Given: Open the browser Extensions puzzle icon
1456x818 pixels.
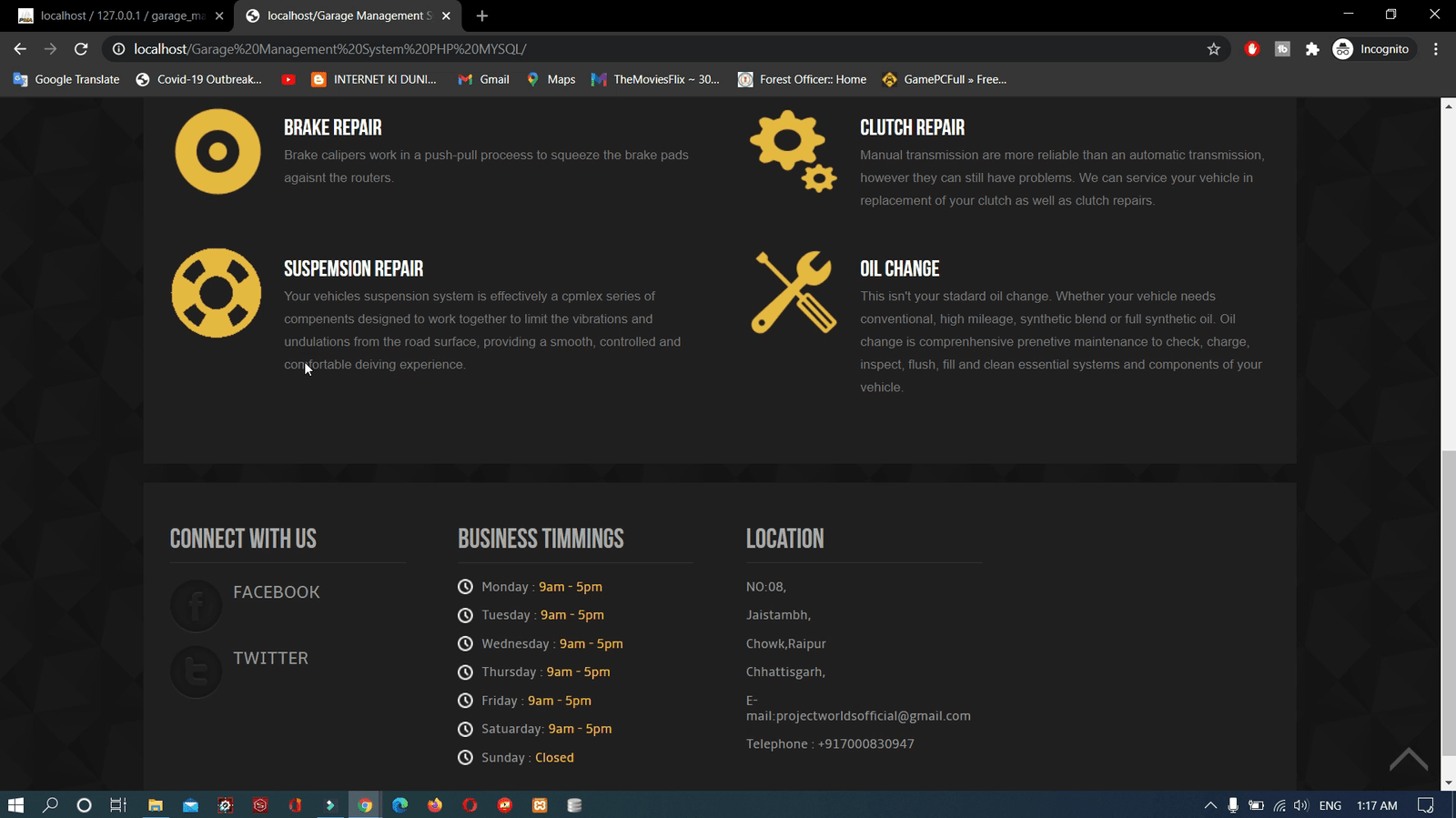Looking at the screenshot, I should 1311,49.
